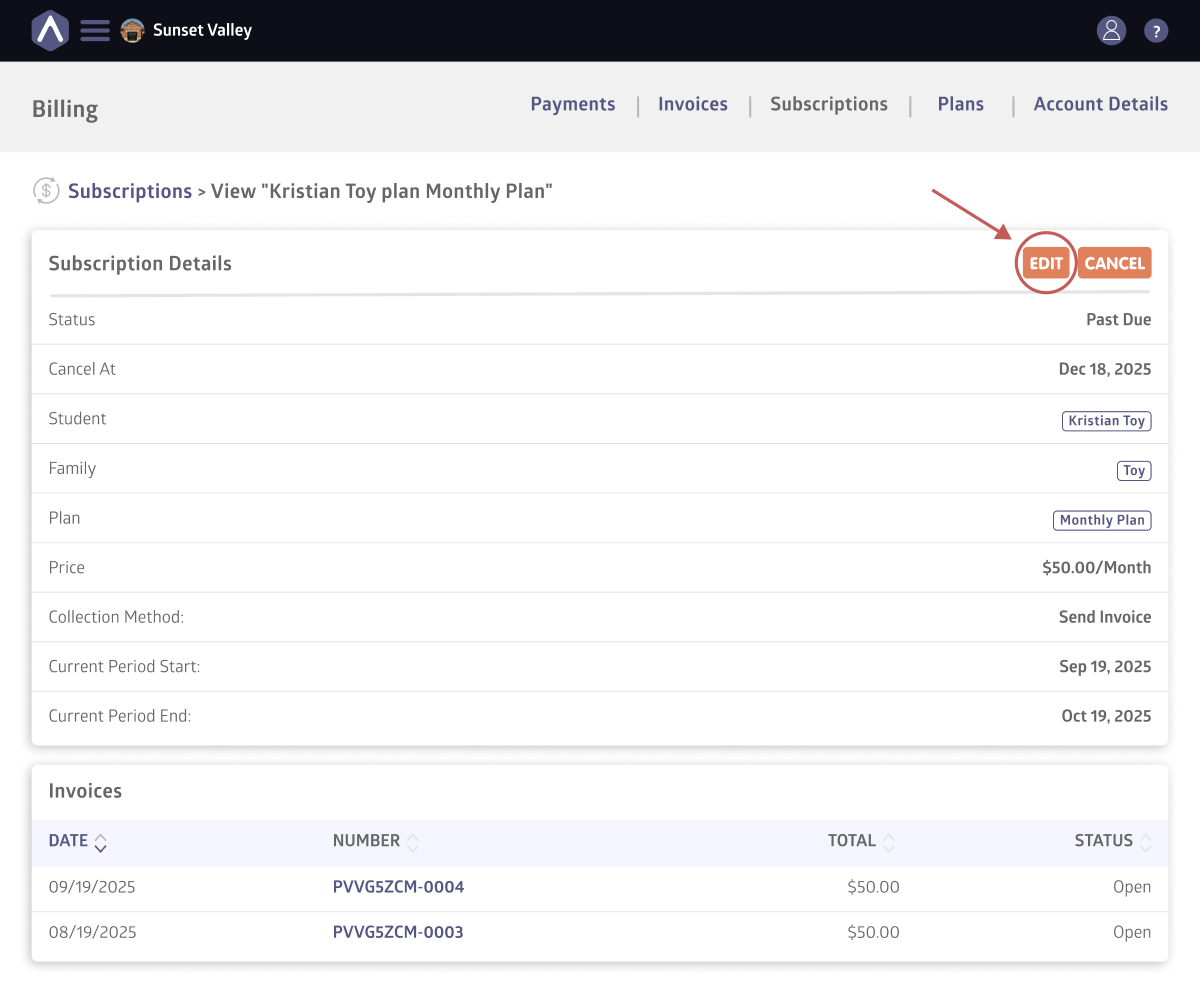This screenshot has width=1200, height=986.
Task: Open the Plans tab
Action: pyautogui.click(x=960, y=104)
